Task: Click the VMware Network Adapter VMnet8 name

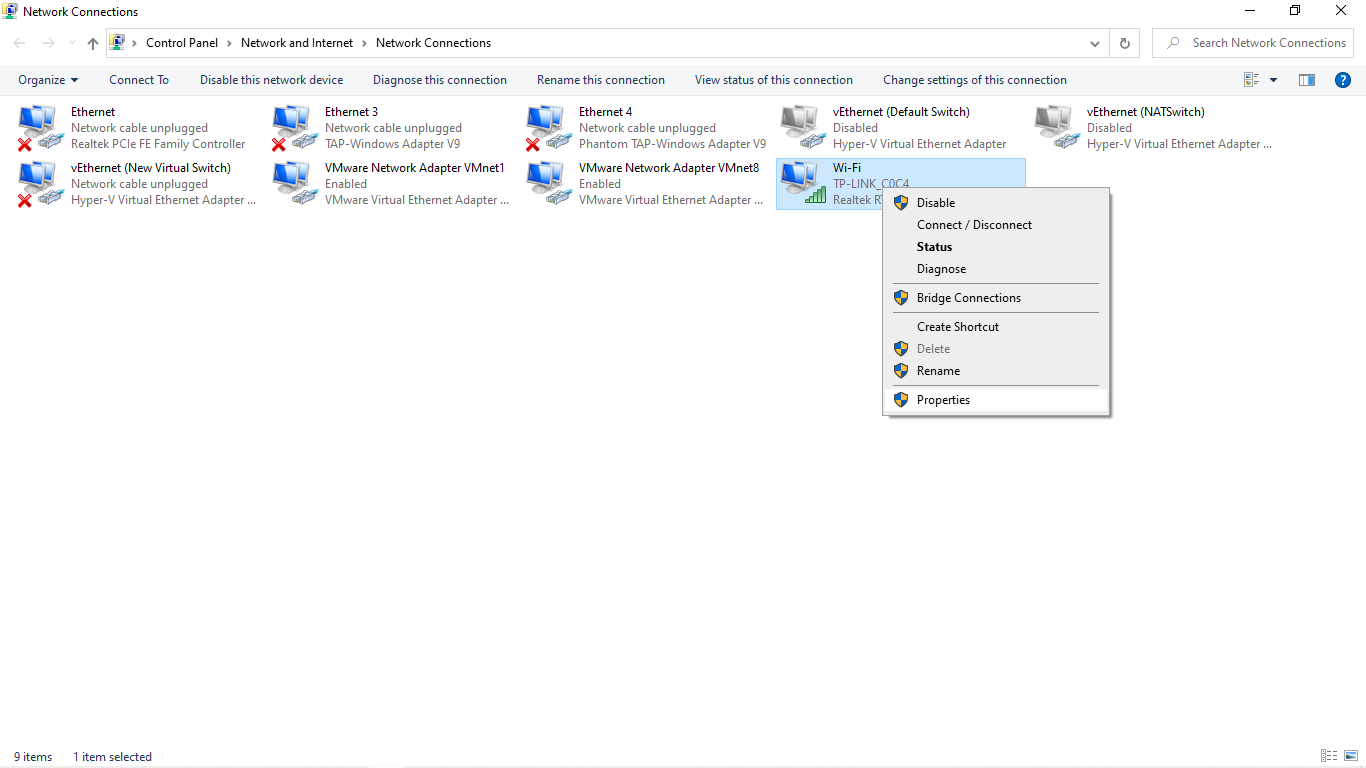Action: point(669,168)
